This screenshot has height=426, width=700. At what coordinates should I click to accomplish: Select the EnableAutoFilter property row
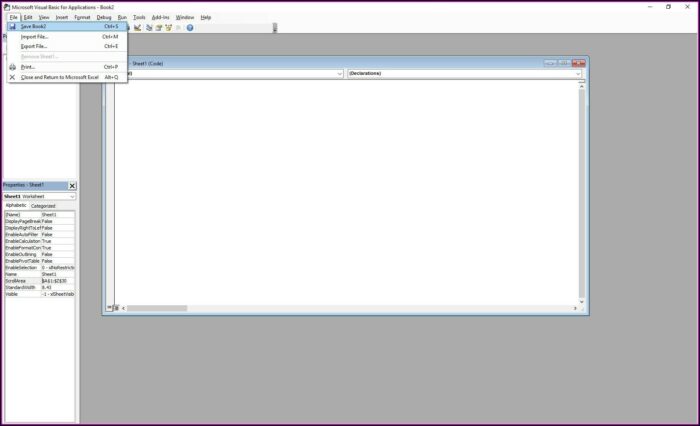(40, 234)
